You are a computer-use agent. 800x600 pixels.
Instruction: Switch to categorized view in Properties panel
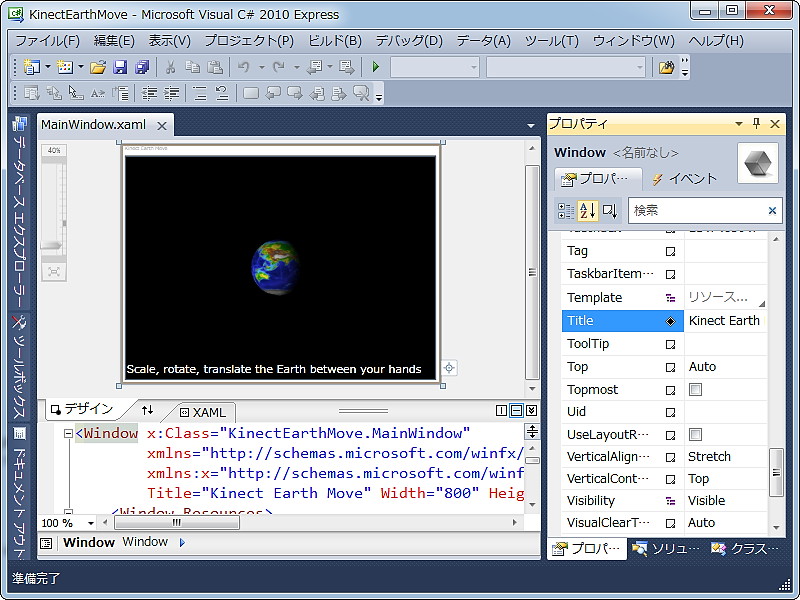(x=565, y=210)
